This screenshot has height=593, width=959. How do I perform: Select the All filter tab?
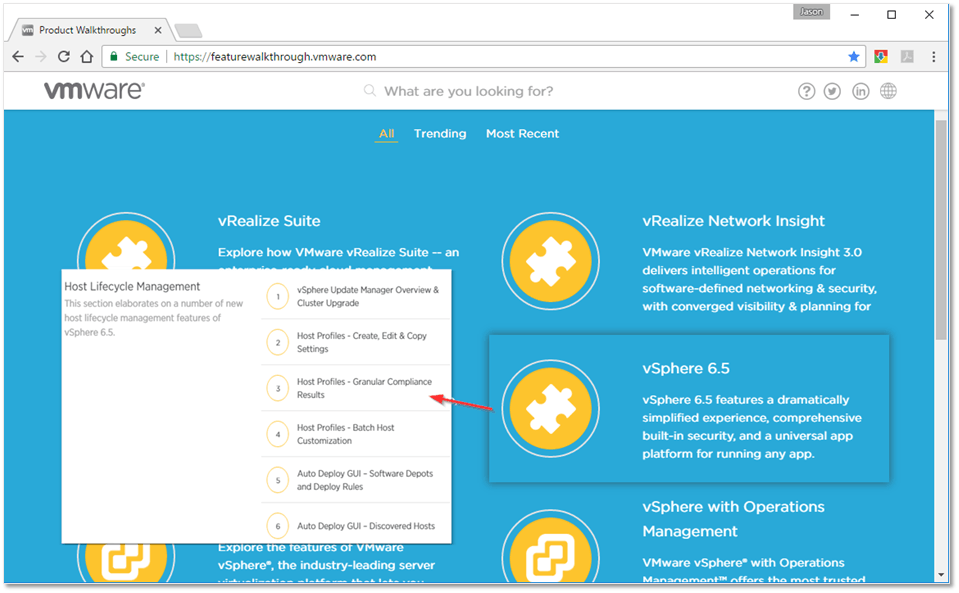pyautogui.click(x=387, y=134)
